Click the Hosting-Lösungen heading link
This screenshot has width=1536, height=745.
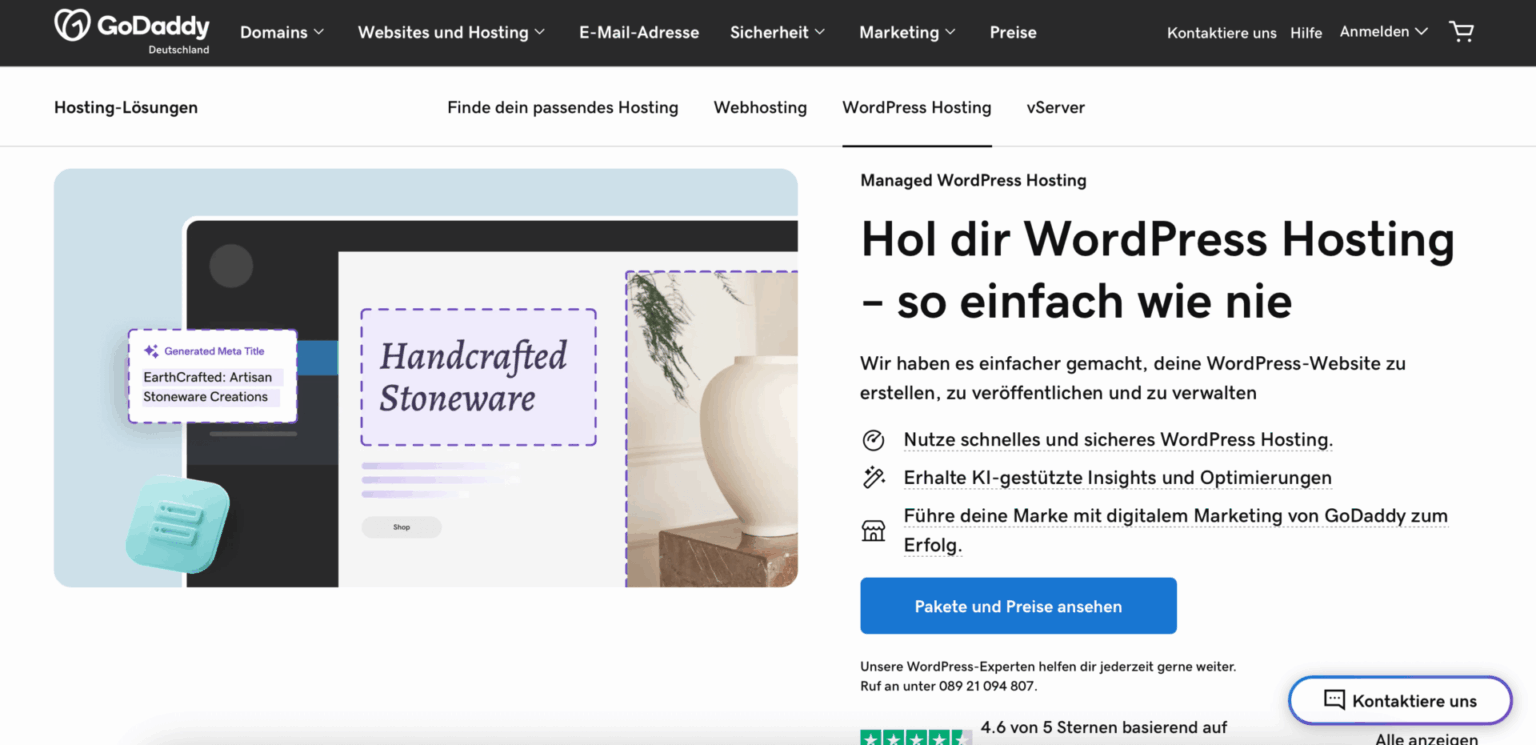[126, 107]
